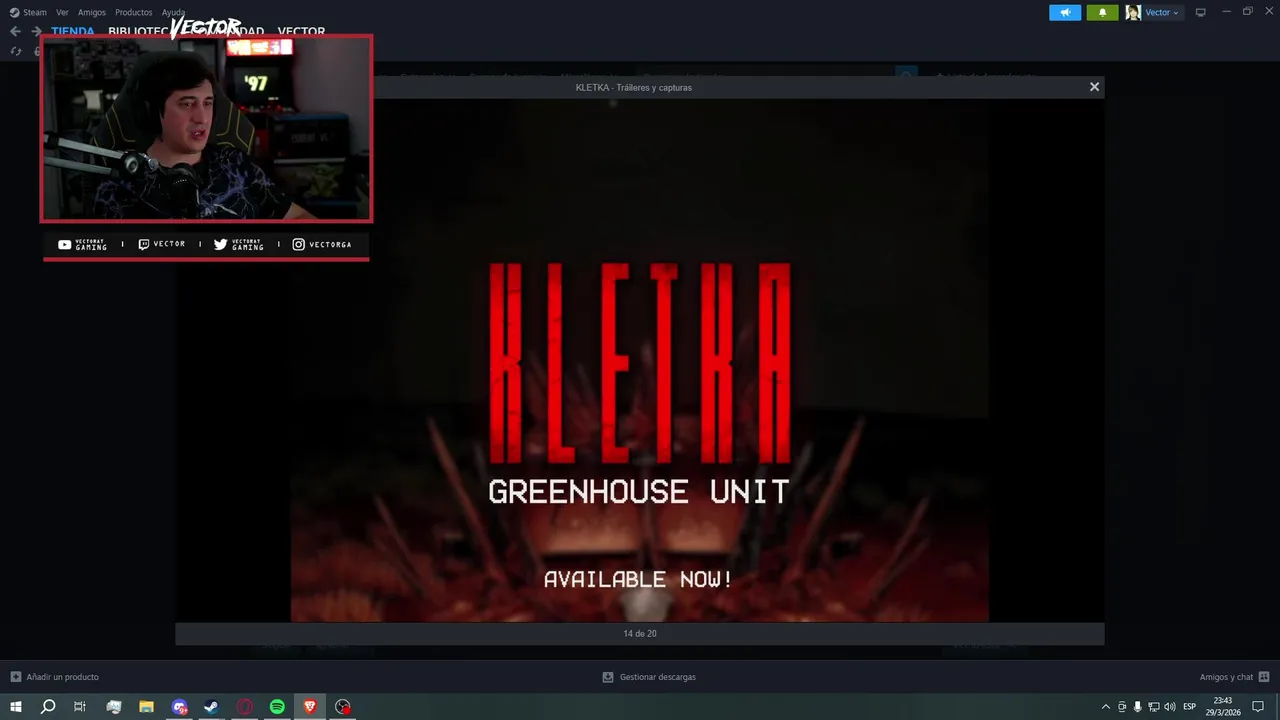Open the Windows Start menu

tap(15, 707)
